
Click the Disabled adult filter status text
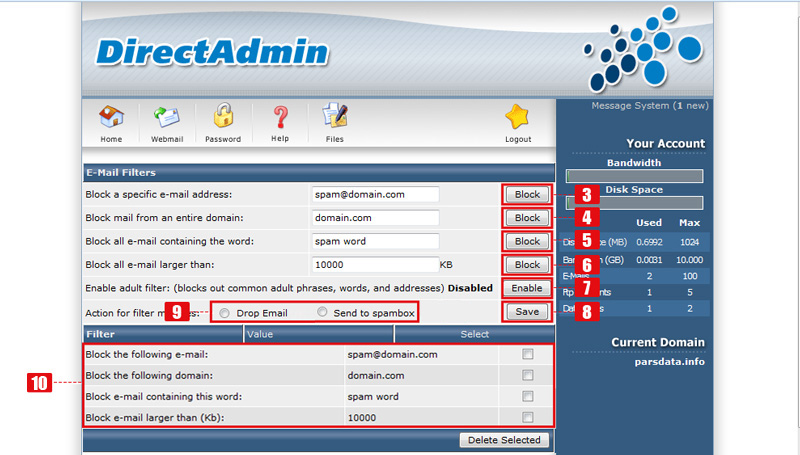470,288
